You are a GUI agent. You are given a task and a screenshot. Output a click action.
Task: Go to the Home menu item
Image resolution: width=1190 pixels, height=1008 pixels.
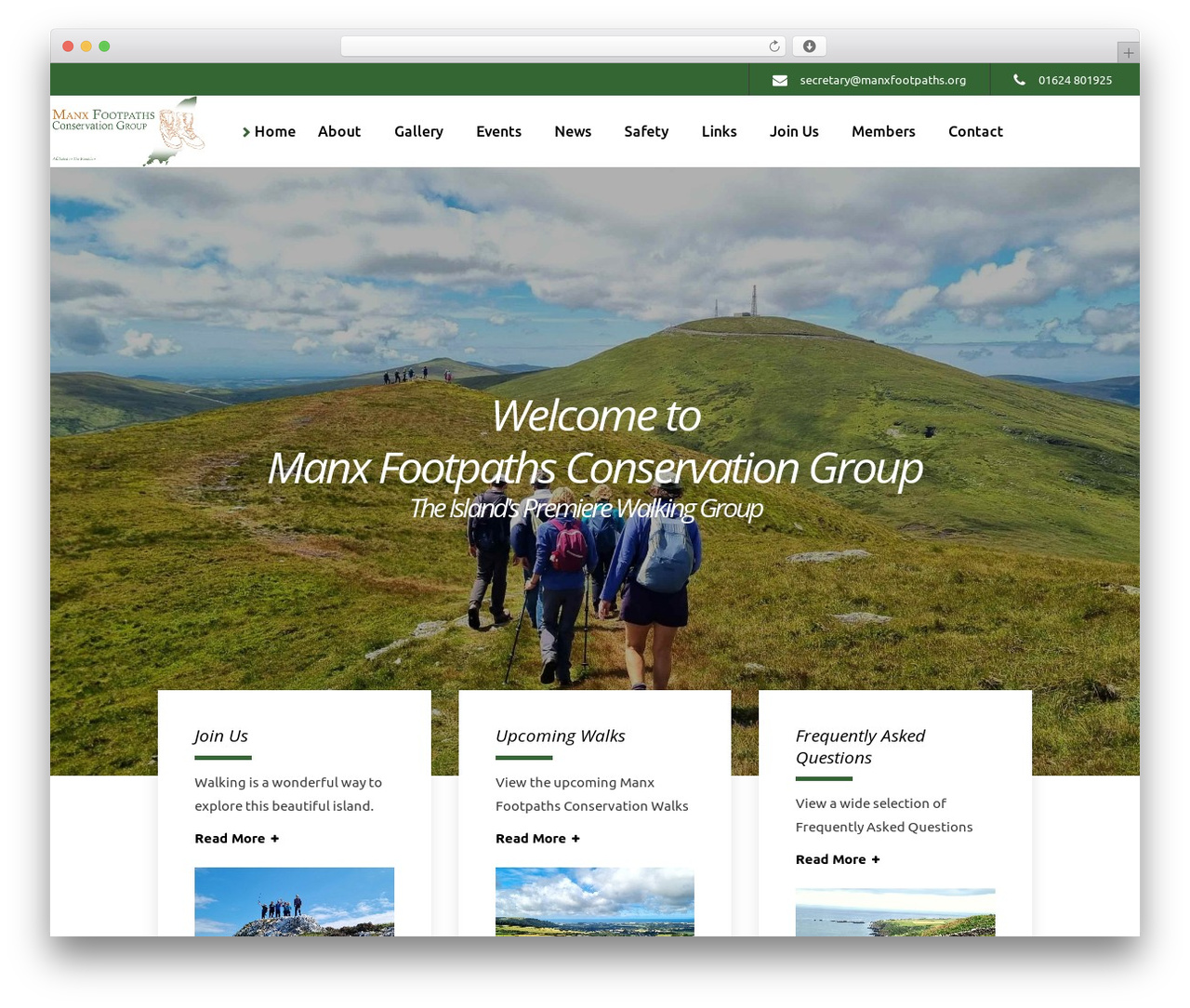(275, 131)
